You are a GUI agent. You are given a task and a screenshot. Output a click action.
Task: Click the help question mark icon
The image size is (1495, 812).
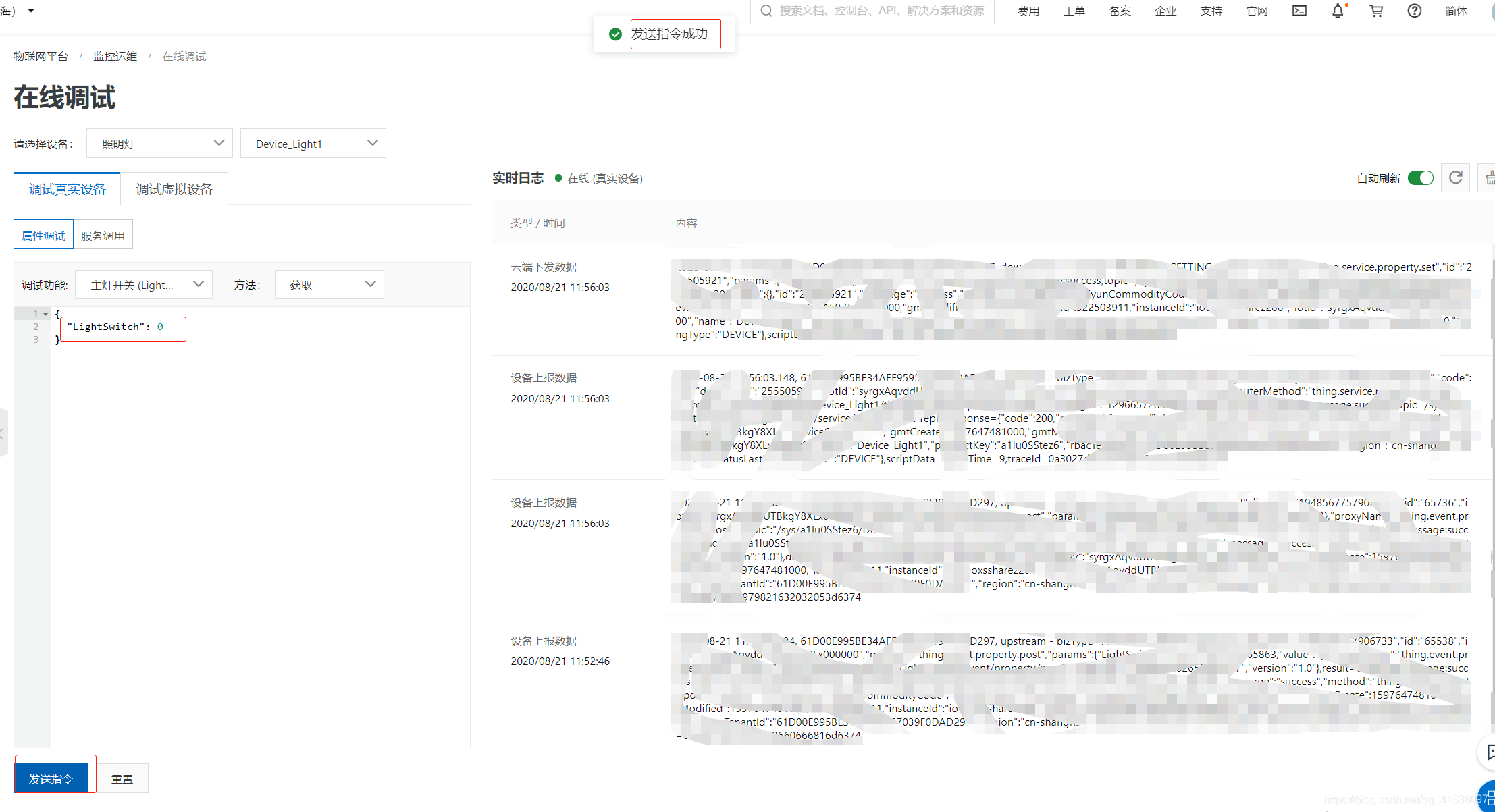(x=1414, y=11)
